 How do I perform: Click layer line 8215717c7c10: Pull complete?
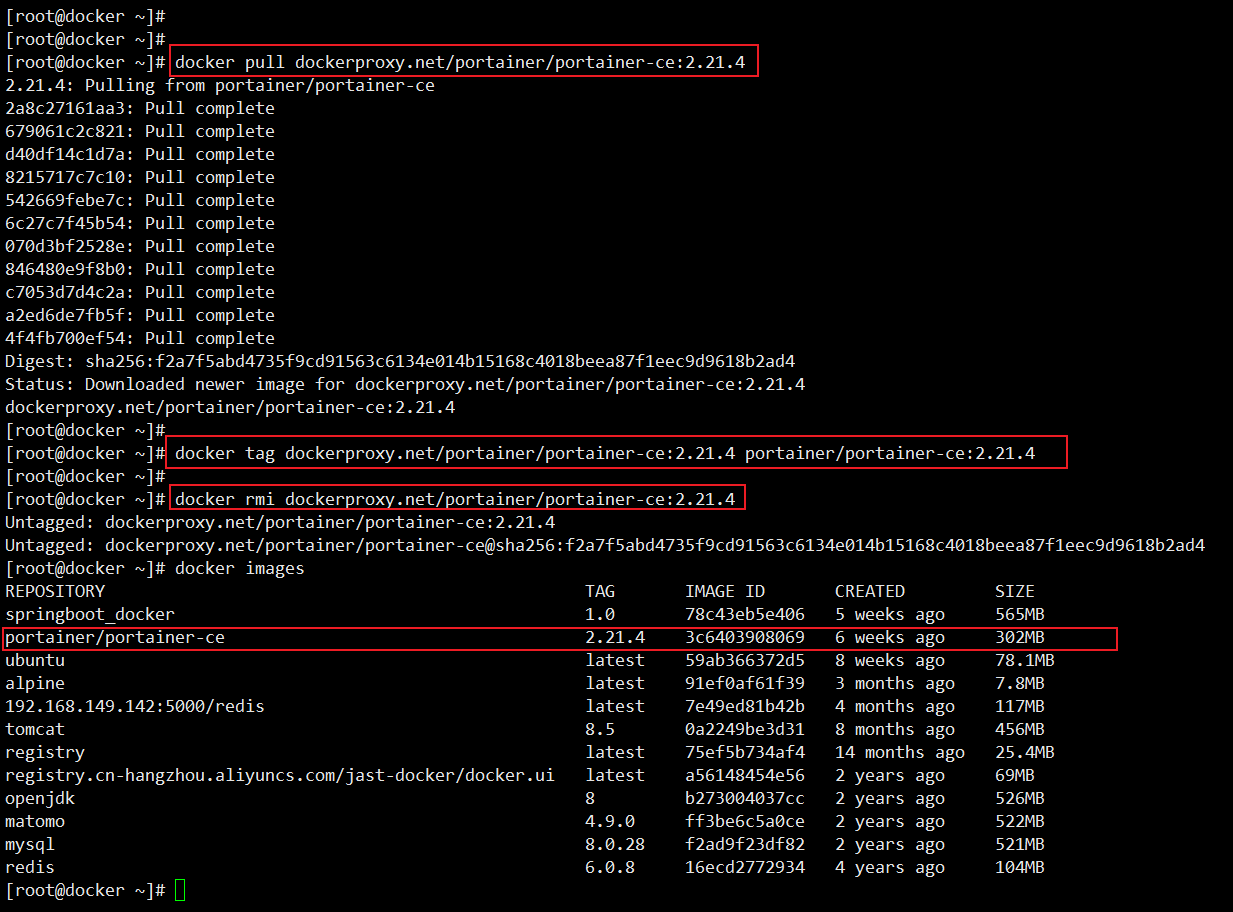click(140, 177)
